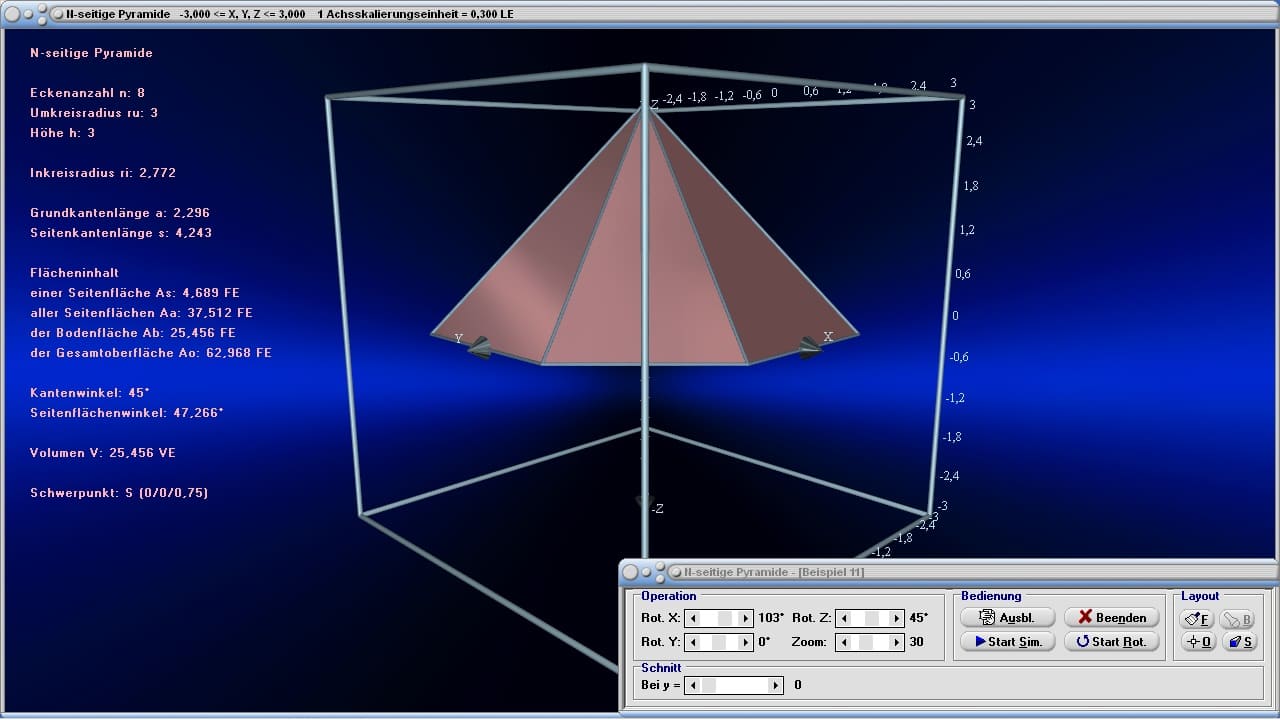Click the -Z axis arrow cone

(644, 502)
